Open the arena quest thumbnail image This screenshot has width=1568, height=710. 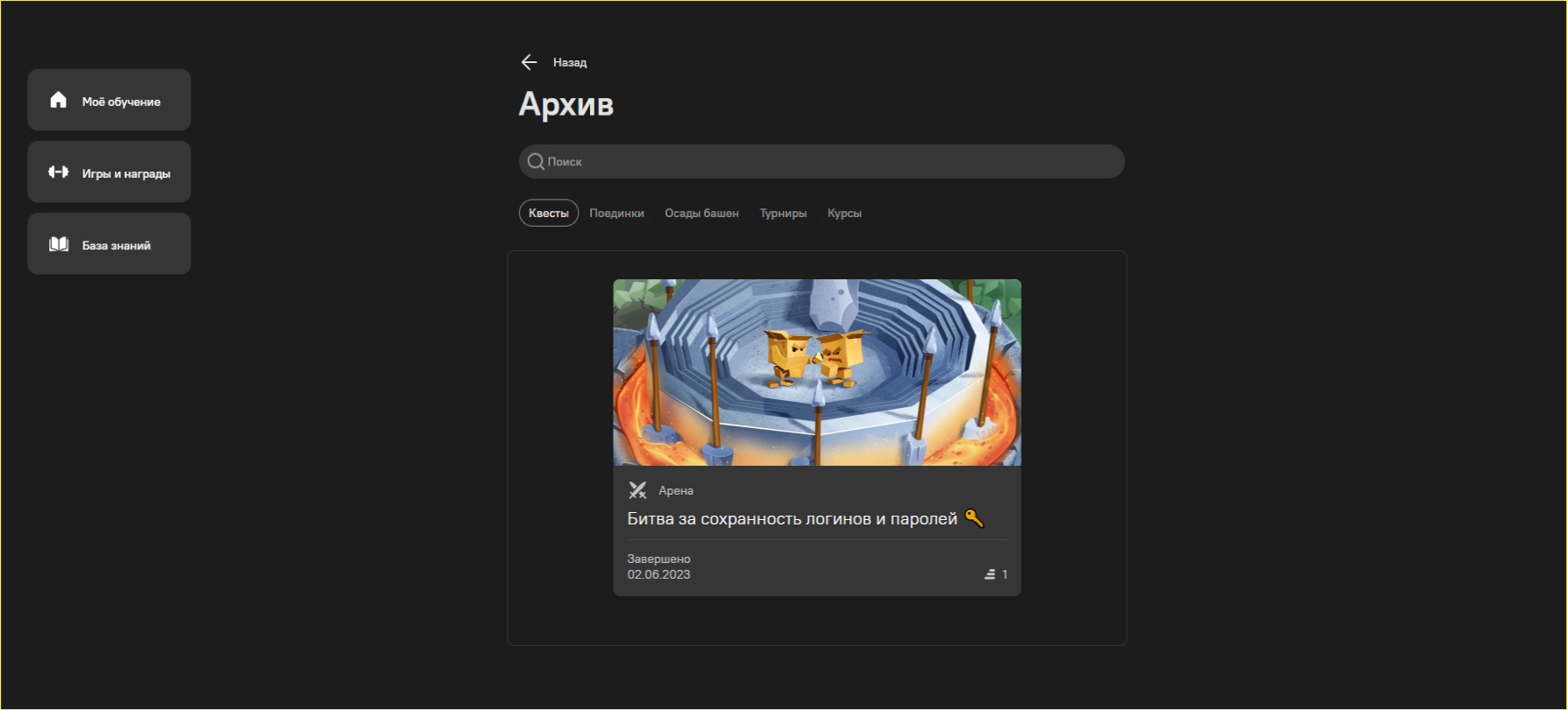click(817, 372)
